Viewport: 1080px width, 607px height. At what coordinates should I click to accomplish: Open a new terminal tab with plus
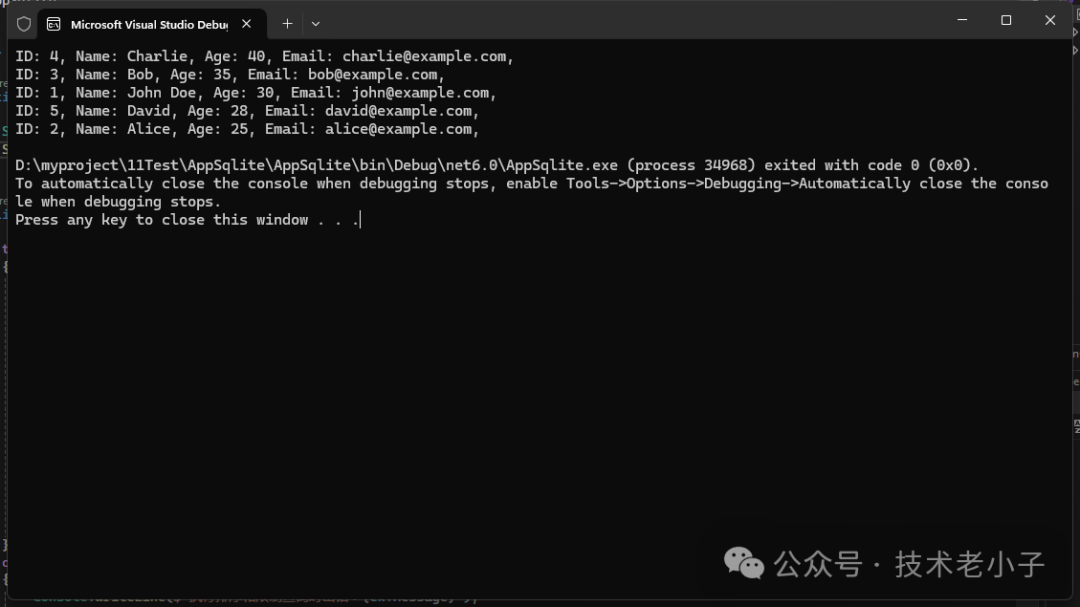pyautogui.click(x=287, y=23)
